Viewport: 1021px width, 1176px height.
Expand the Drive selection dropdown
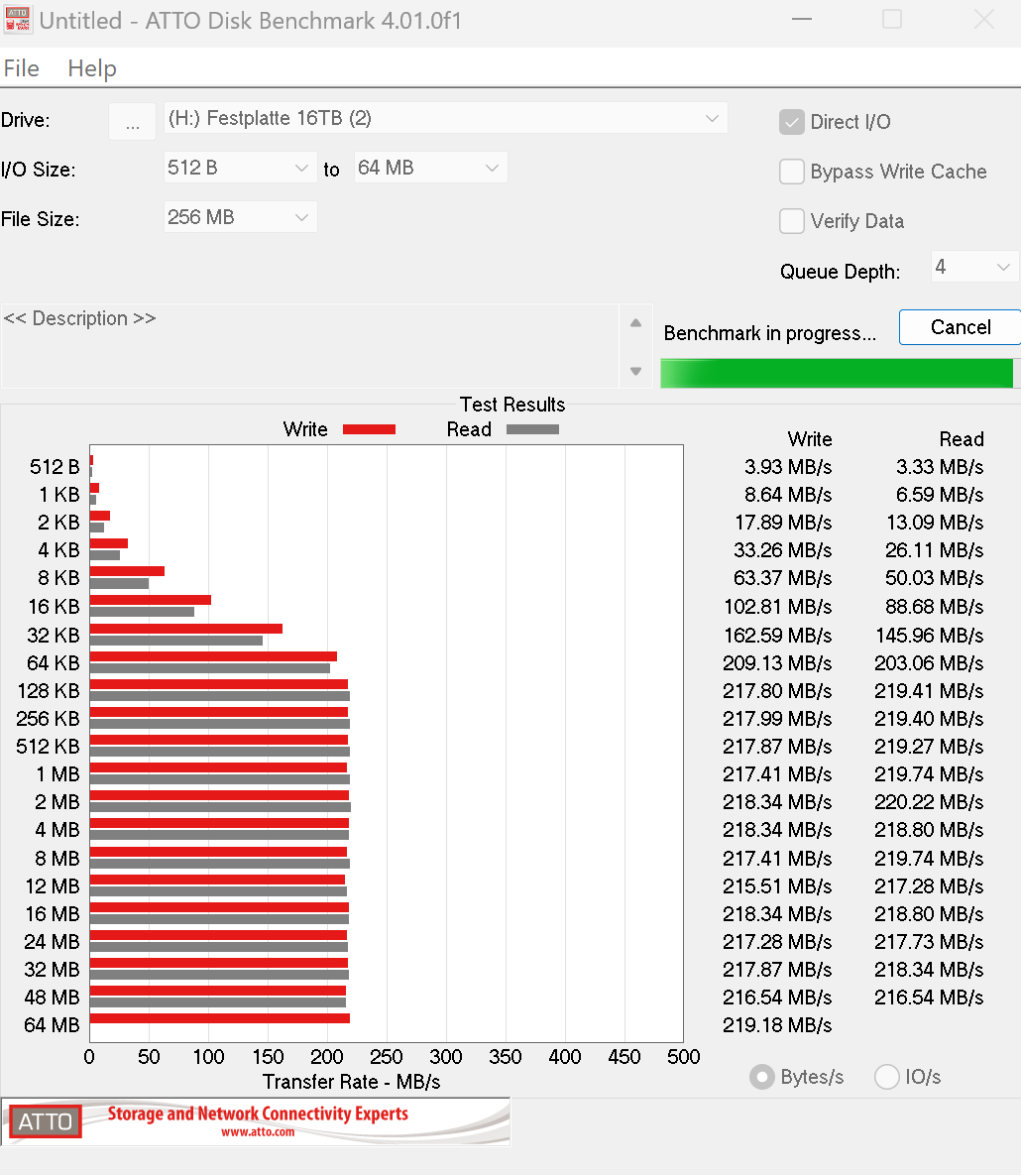[445, 118]
